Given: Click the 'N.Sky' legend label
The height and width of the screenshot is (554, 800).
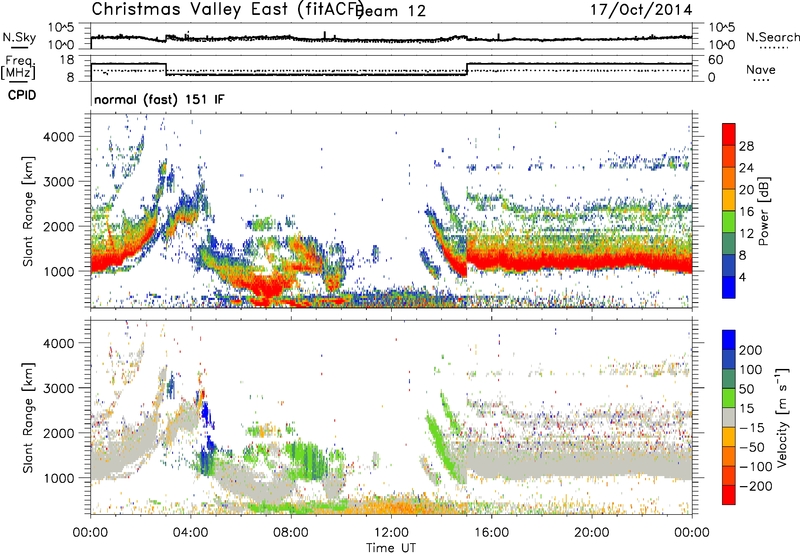Looking at the screenshot, I should pos(19,37).
